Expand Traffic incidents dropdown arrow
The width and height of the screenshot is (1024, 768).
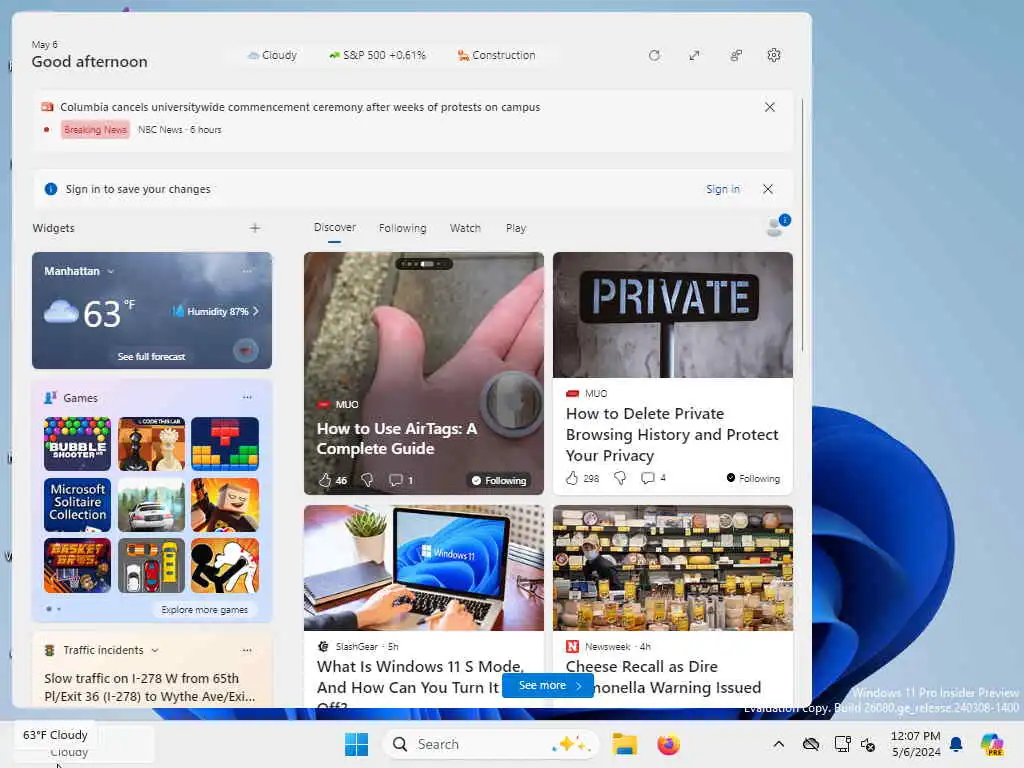tap(155, 650)
